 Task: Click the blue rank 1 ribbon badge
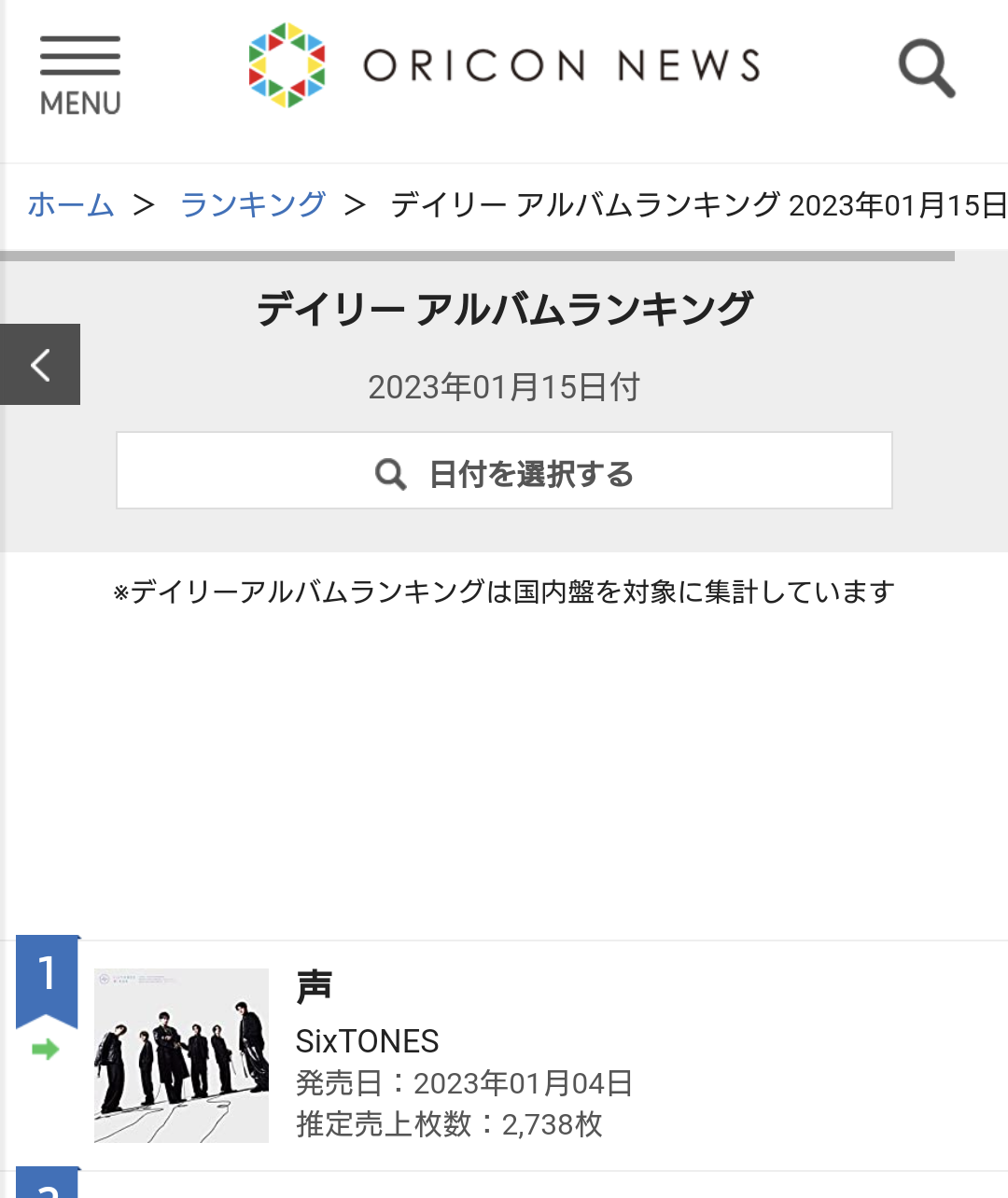47,980
